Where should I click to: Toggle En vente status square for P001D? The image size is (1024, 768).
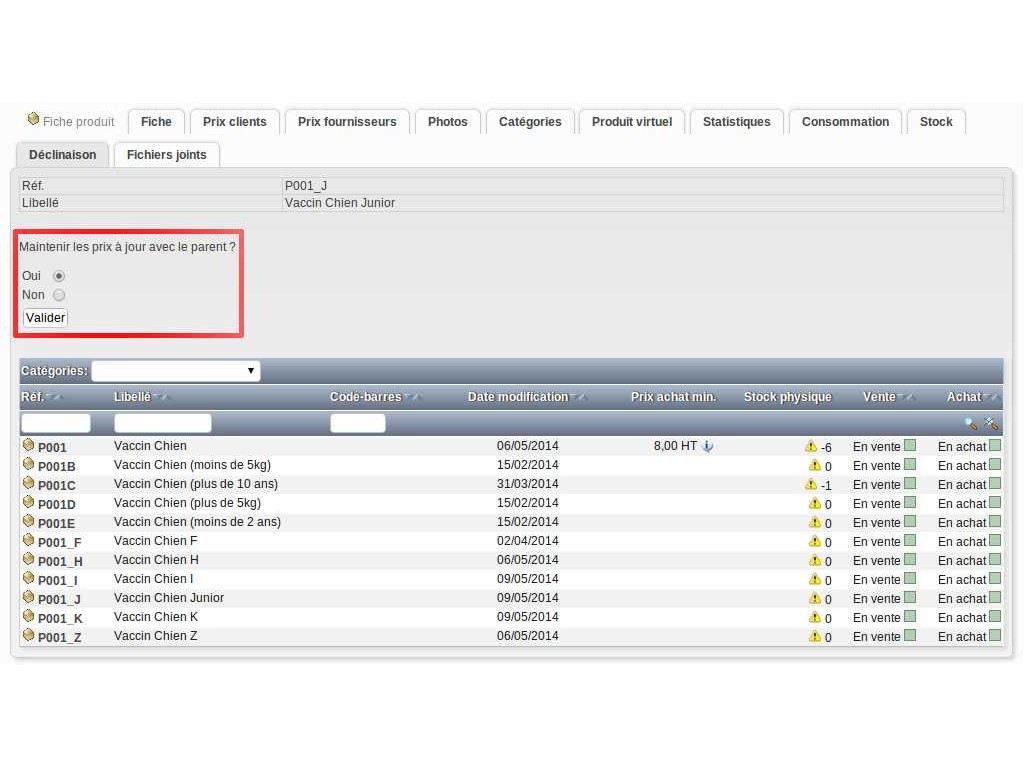tap(910, 503)
